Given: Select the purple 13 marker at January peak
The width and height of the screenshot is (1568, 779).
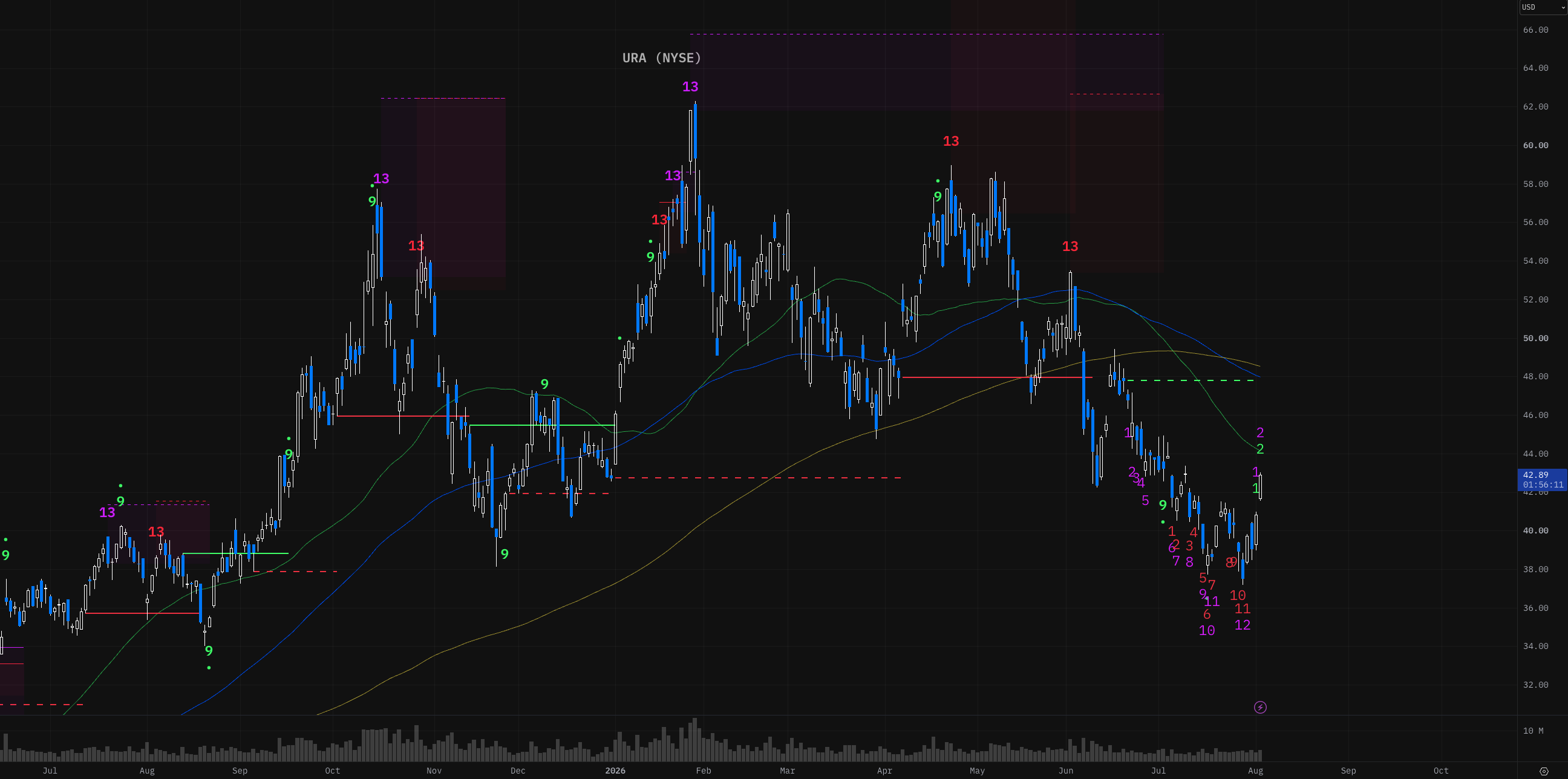Looking at the screenshot, I should [690, 86].
